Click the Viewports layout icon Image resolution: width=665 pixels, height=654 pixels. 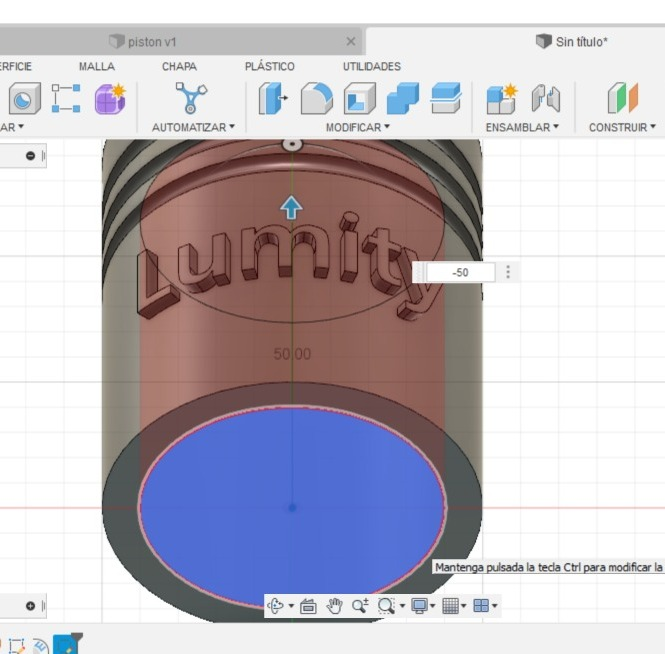(x=481, y=606)
